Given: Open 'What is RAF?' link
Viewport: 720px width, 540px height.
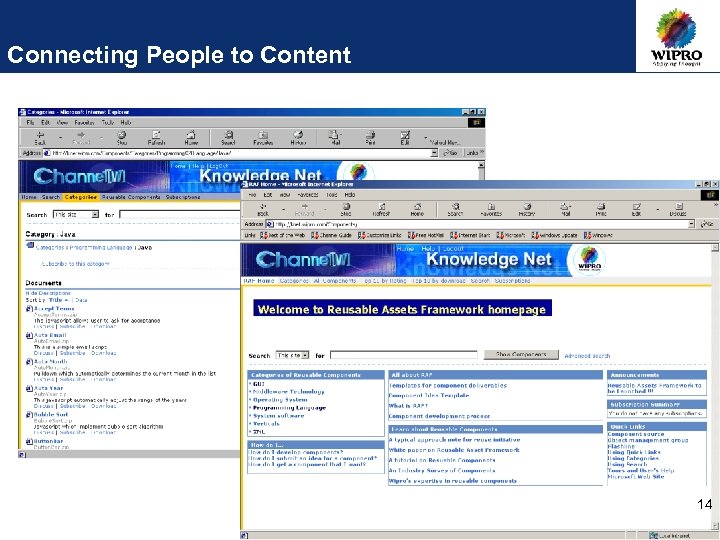Looking at the screenshot, I should tap(408, 405).
